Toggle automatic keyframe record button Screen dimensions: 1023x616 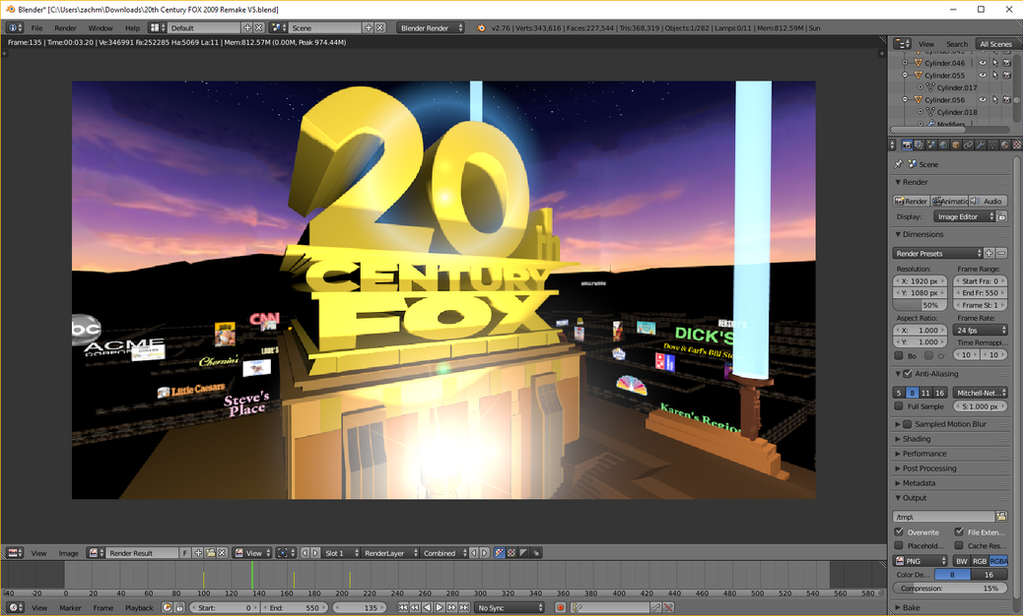(560, 608)
